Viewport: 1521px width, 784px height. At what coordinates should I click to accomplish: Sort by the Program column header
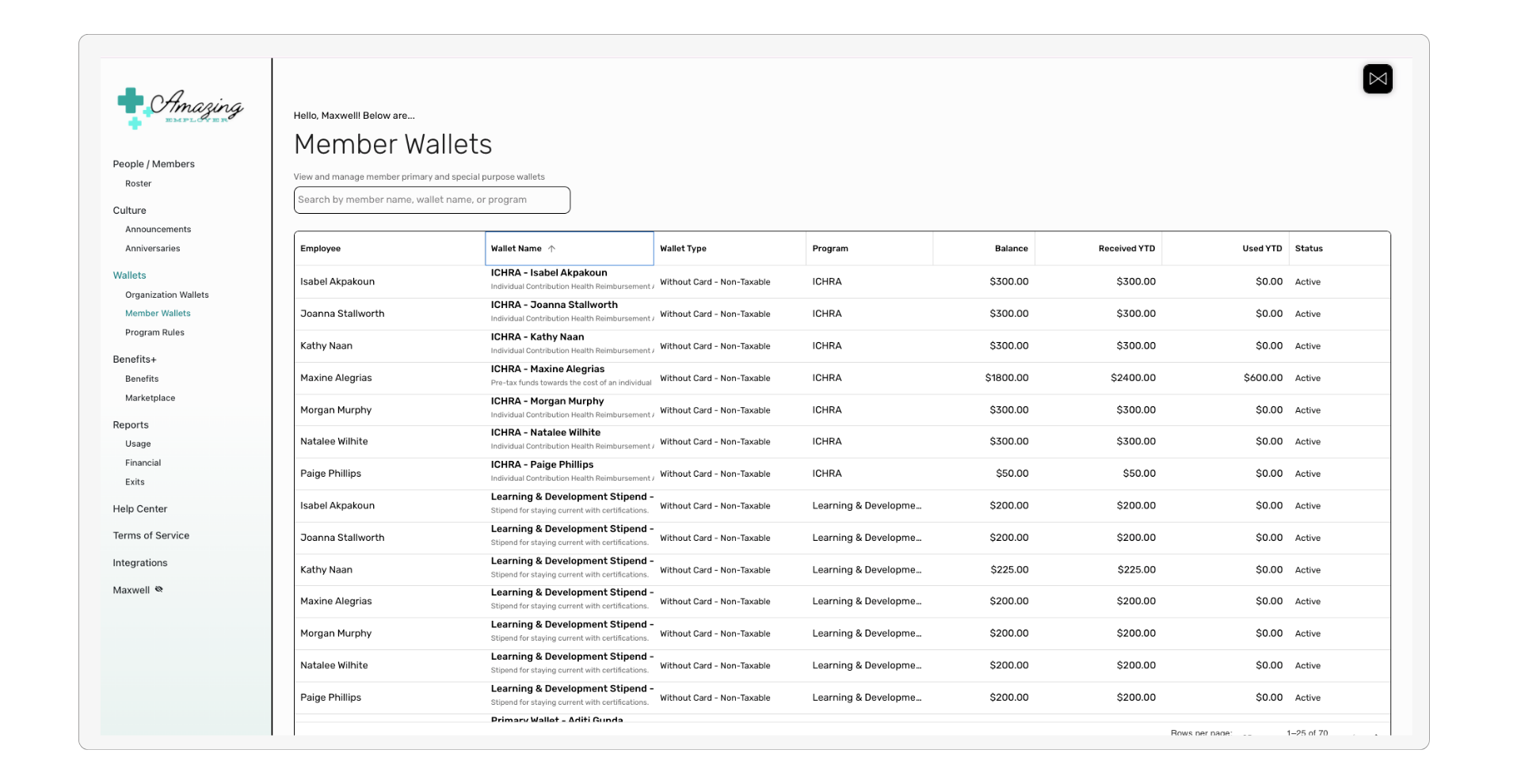tap(830, 249)
